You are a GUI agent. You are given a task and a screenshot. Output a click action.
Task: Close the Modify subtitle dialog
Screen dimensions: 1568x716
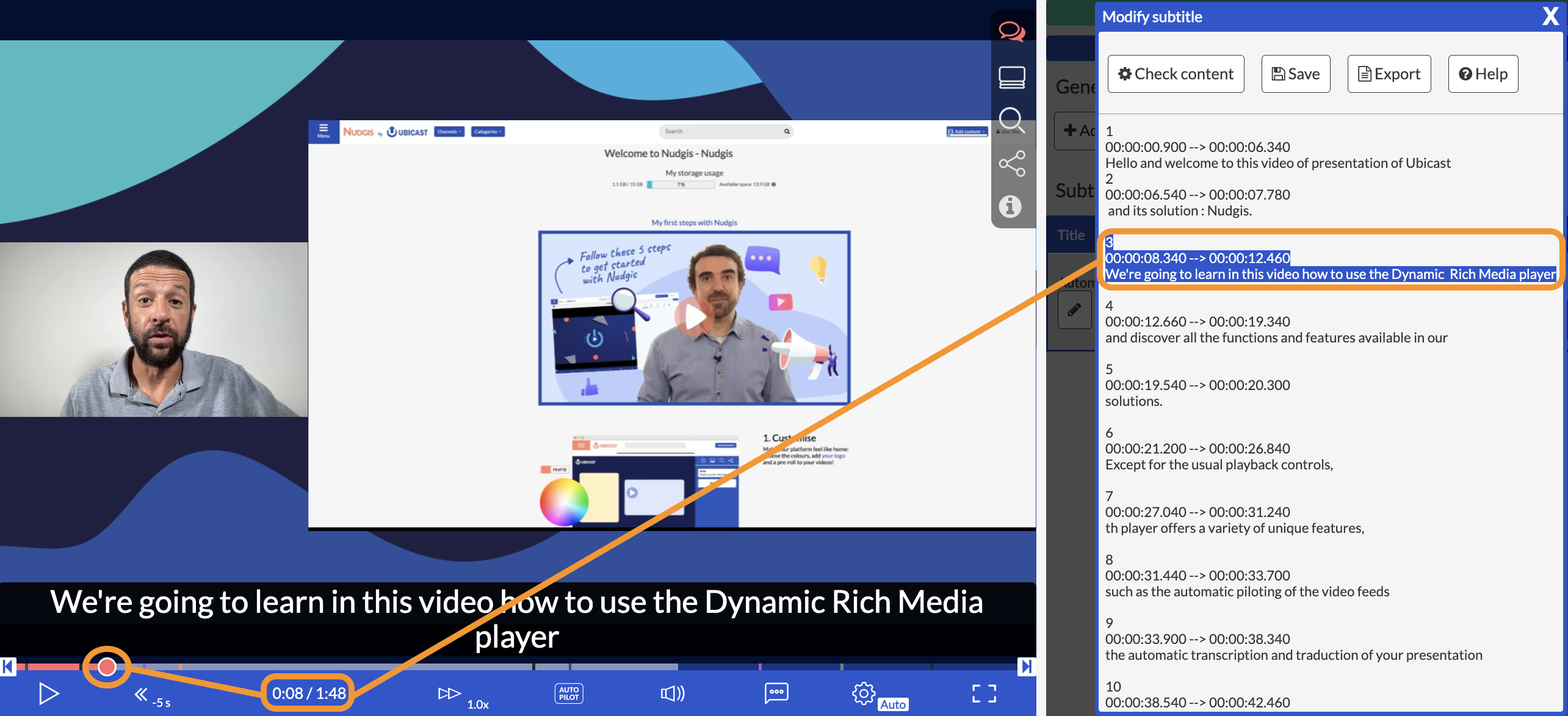pyautogui.click(x=1550, y=16)
